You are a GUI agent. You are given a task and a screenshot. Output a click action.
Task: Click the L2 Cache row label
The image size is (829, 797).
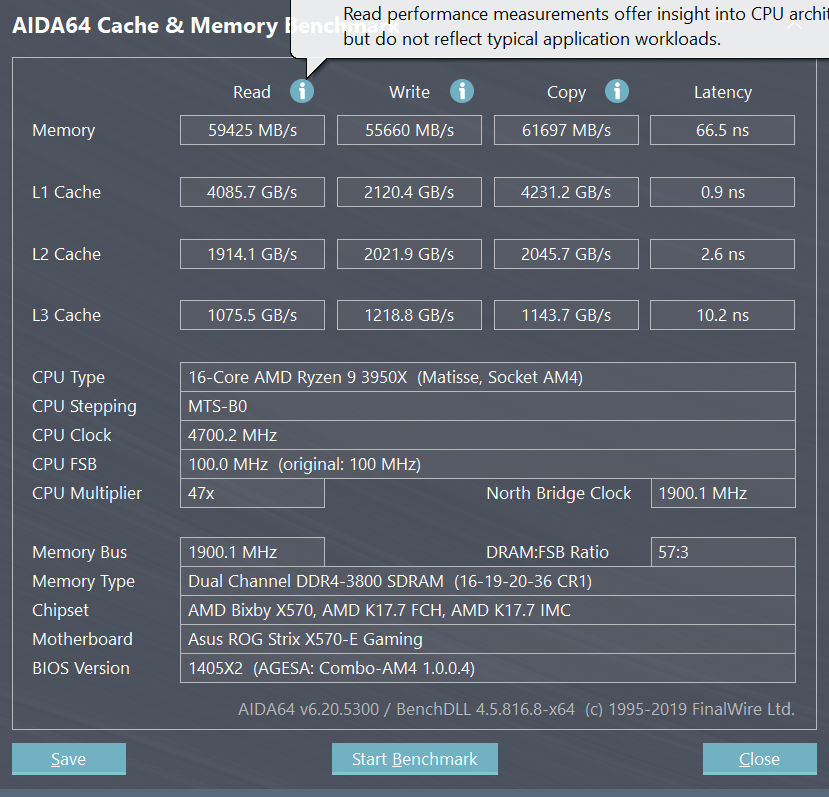[x=66, y=254]
